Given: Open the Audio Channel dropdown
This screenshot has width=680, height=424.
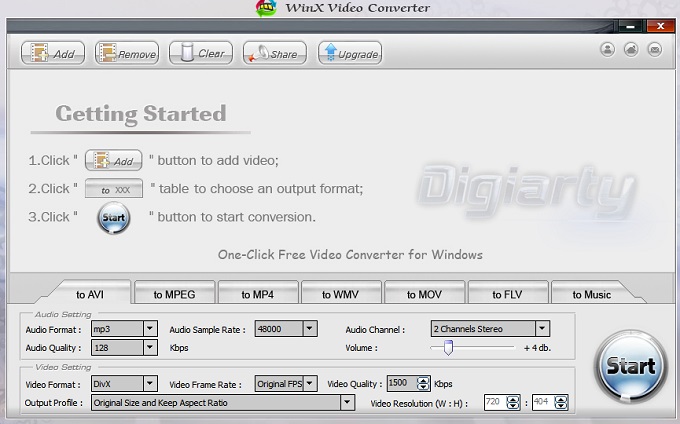Looking at the screenshot, I should 490,329.
